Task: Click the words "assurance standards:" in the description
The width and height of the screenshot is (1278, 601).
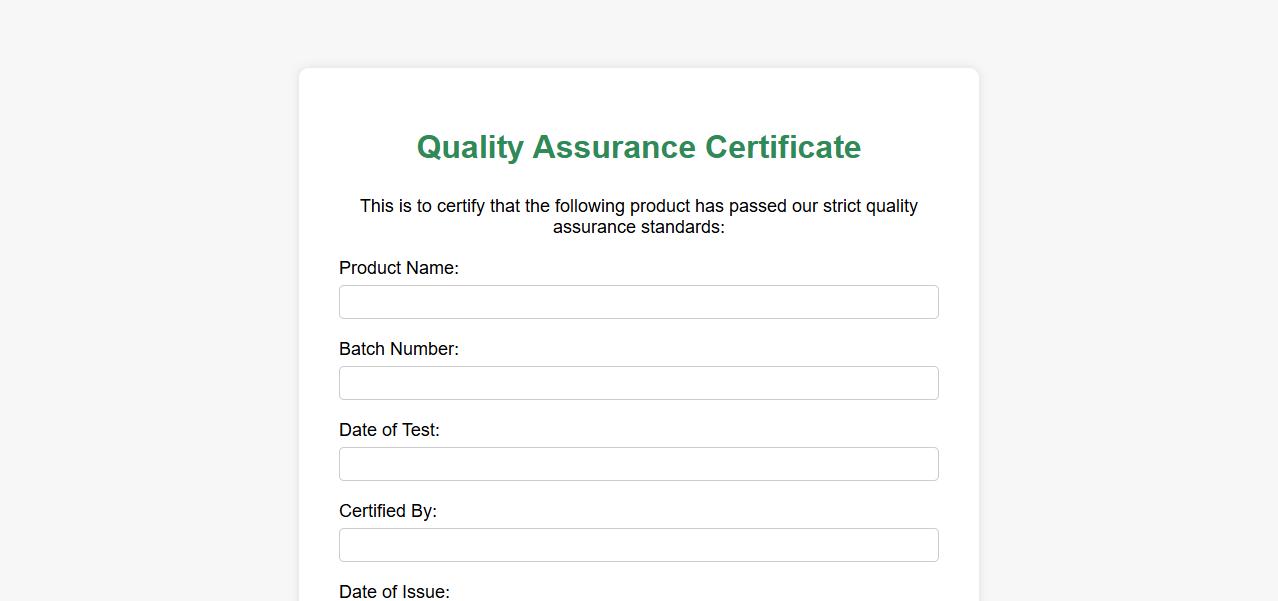Action: 638,227
